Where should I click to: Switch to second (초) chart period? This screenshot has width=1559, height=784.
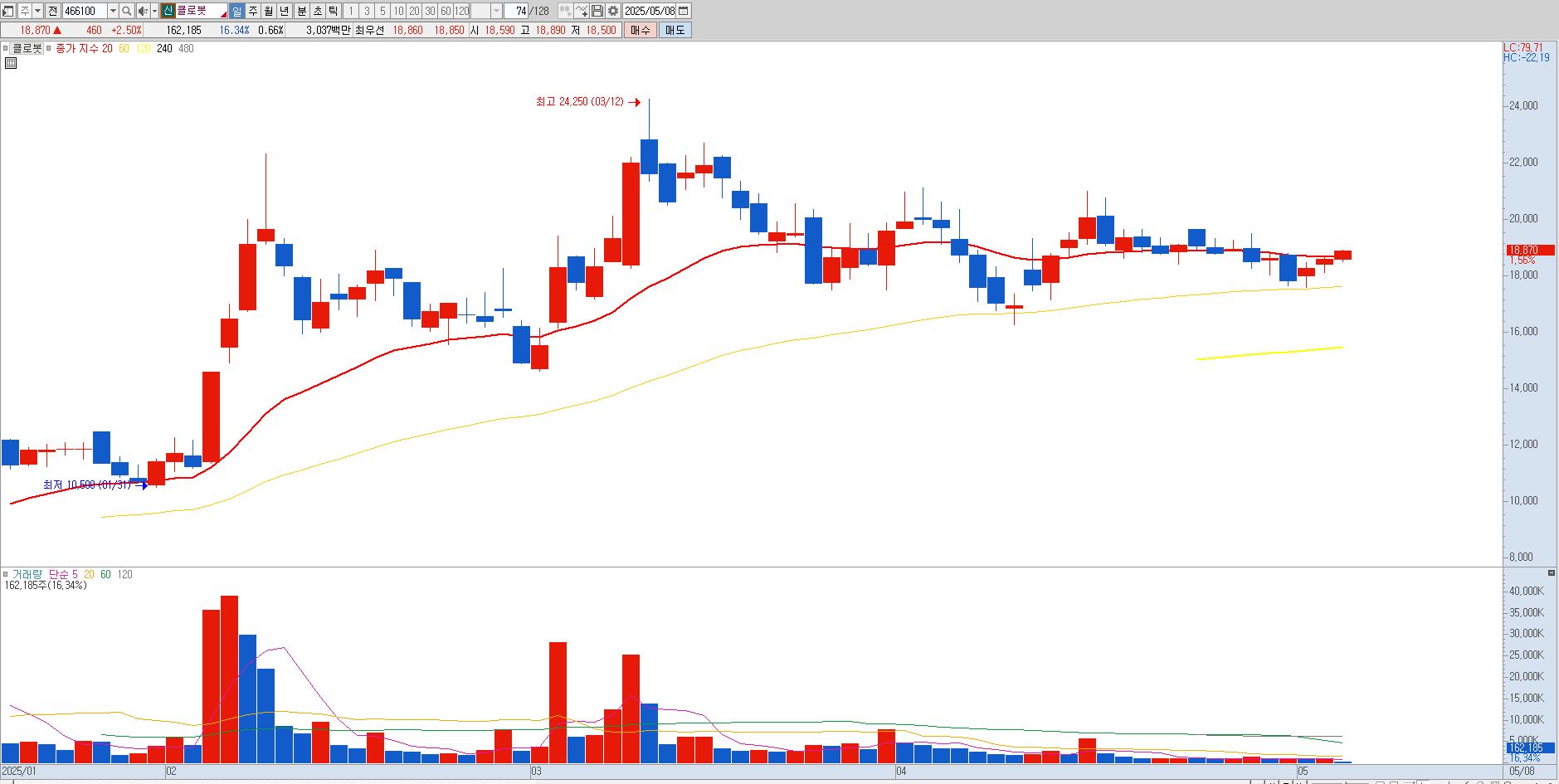318,11
